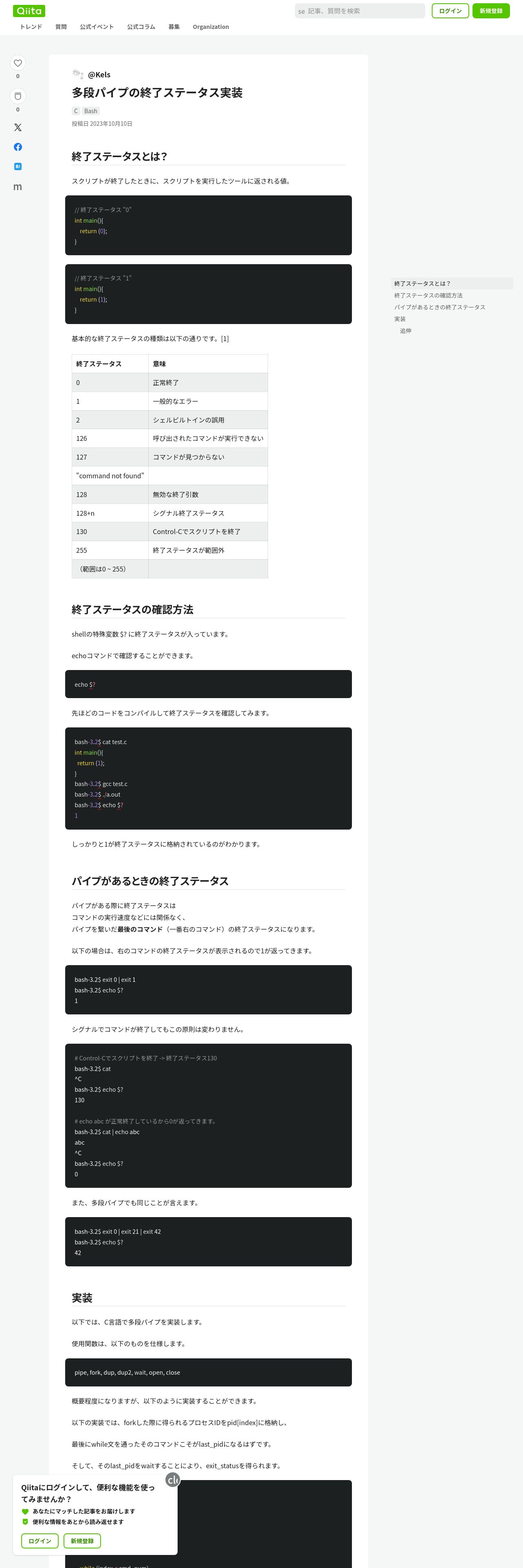523x1568 pixels.
Task: Open the Organization tab
Action: tap(211, 27)
